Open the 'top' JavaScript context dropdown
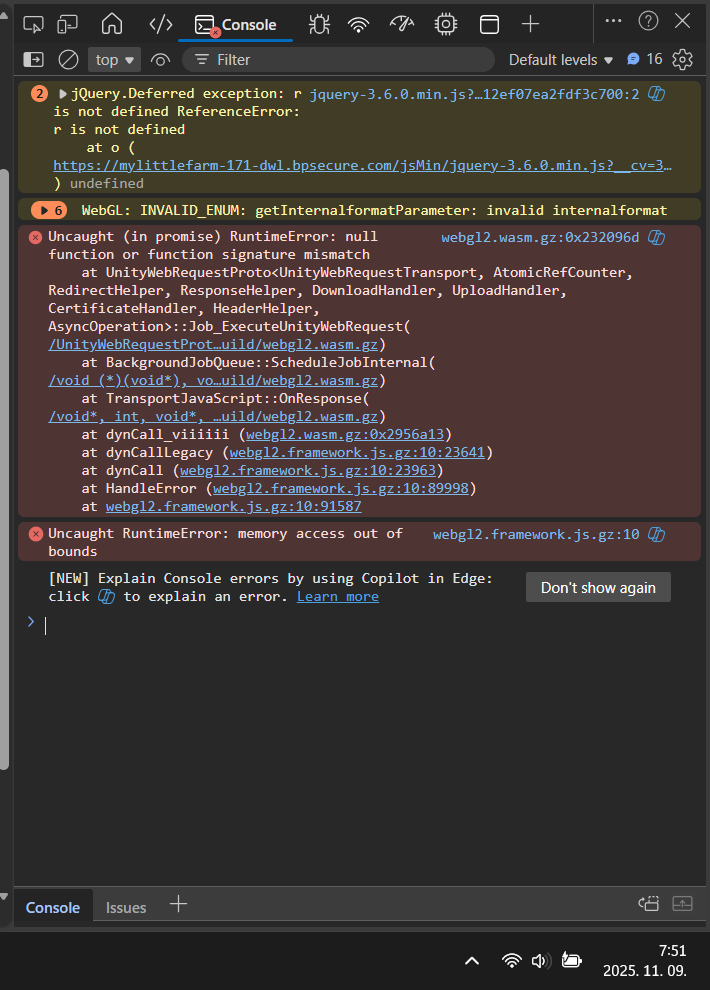This screenshot has width=710, height=990. [115, 60]
